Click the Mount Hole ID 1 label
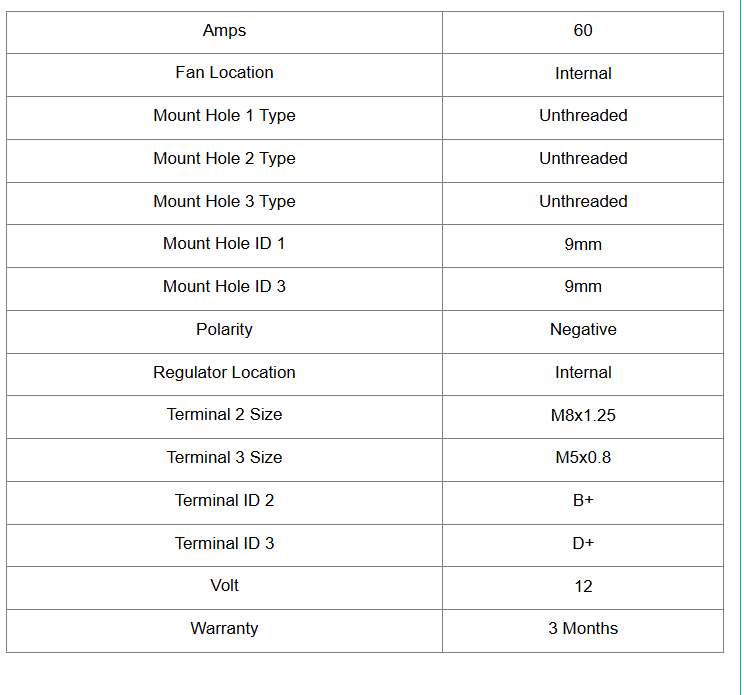Image resolution: width=744 pixels, height=695 pixels. click(x=224, y=244)
